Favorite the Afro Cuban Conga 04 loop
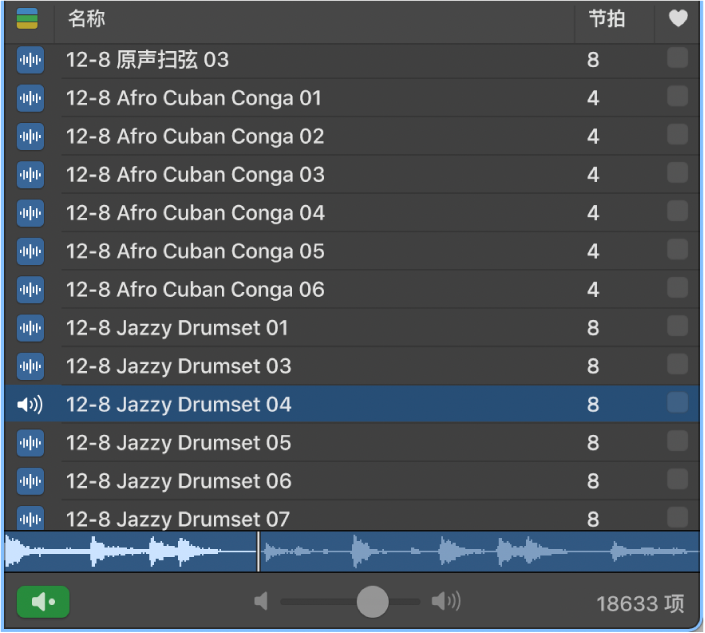 [677, 211]
